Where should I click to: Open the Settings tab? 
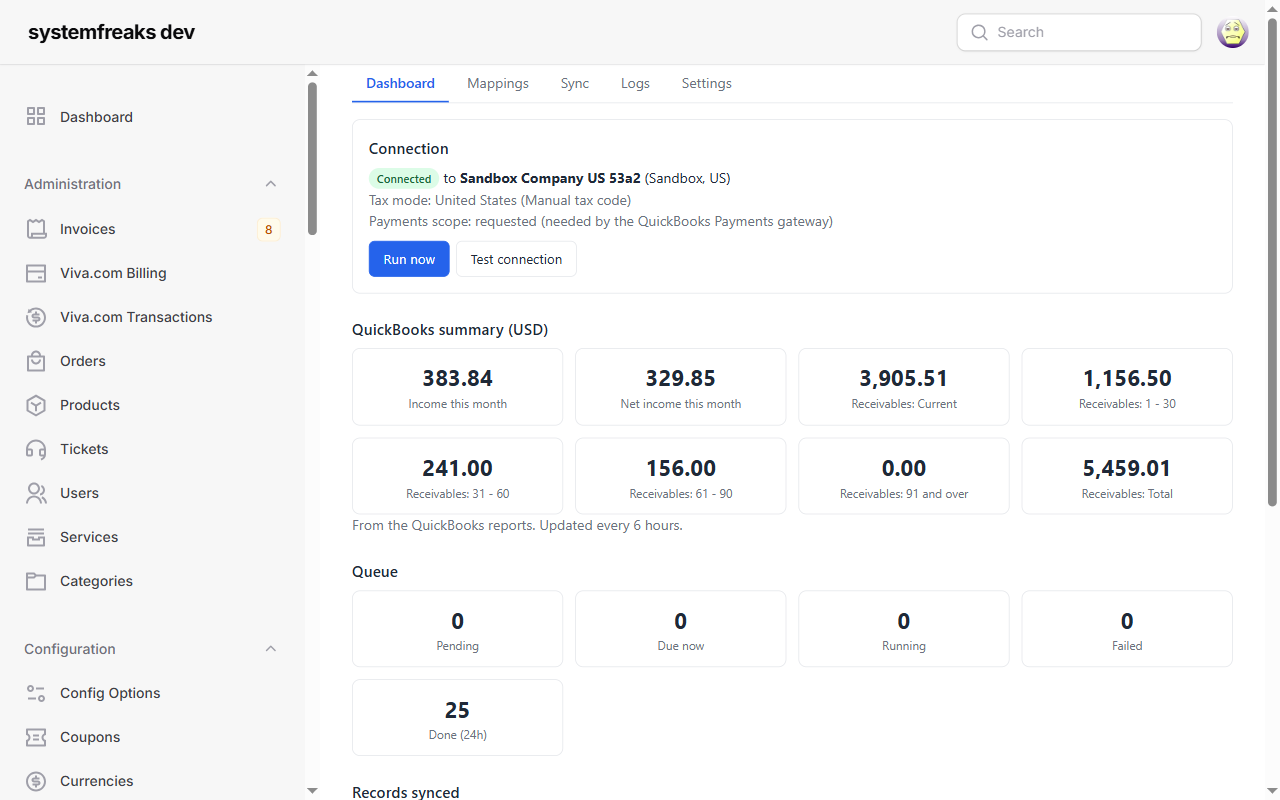[x=707, y=83]
